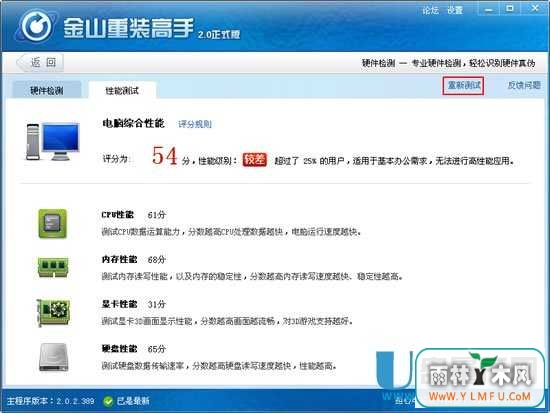
Task: Select the green CPU performance icon
Action: coord(53,224)
